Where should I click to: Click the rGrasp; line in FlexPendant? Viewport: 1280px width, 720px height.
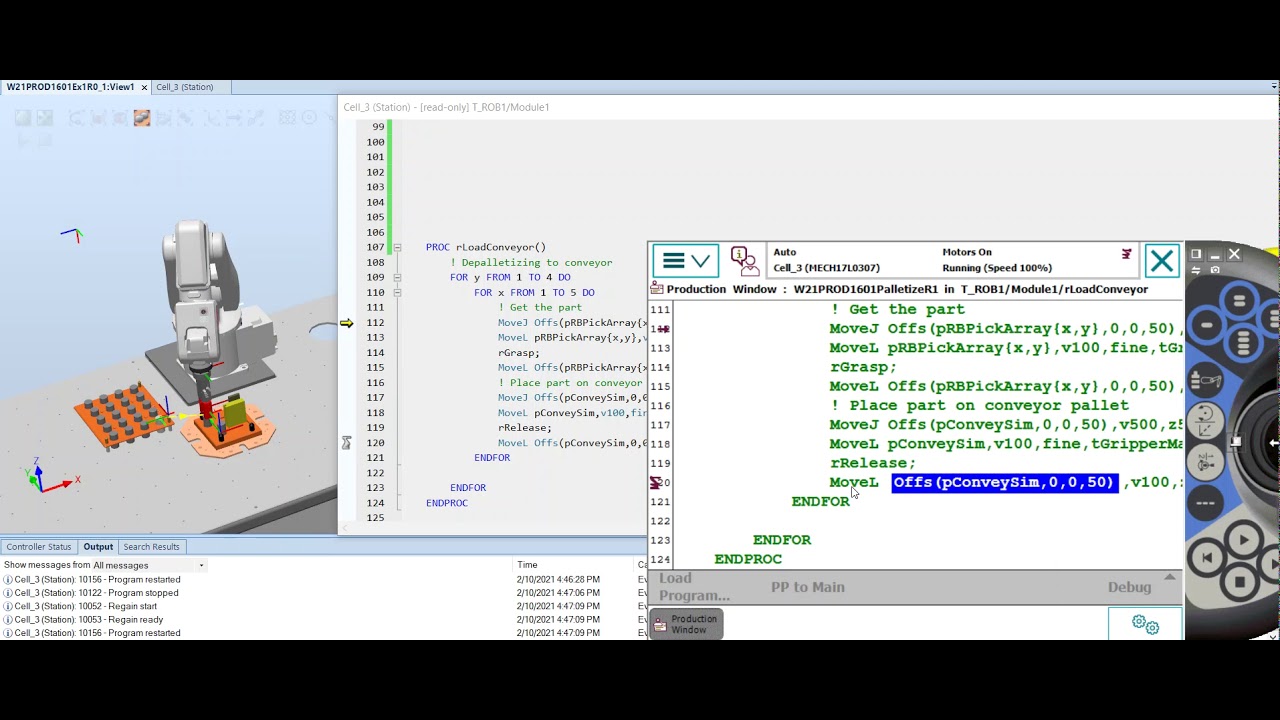click(x=863, y=367)
